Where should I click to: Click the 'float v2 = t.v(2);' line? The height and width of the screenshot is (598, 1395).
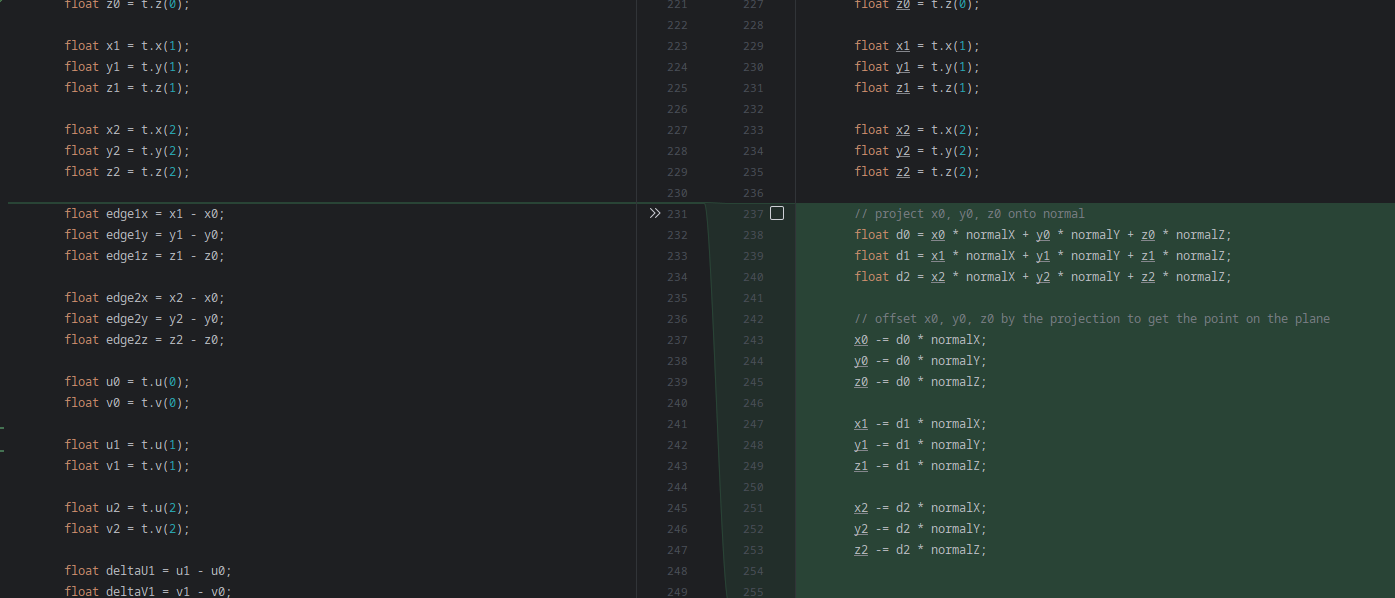[127, 529]
